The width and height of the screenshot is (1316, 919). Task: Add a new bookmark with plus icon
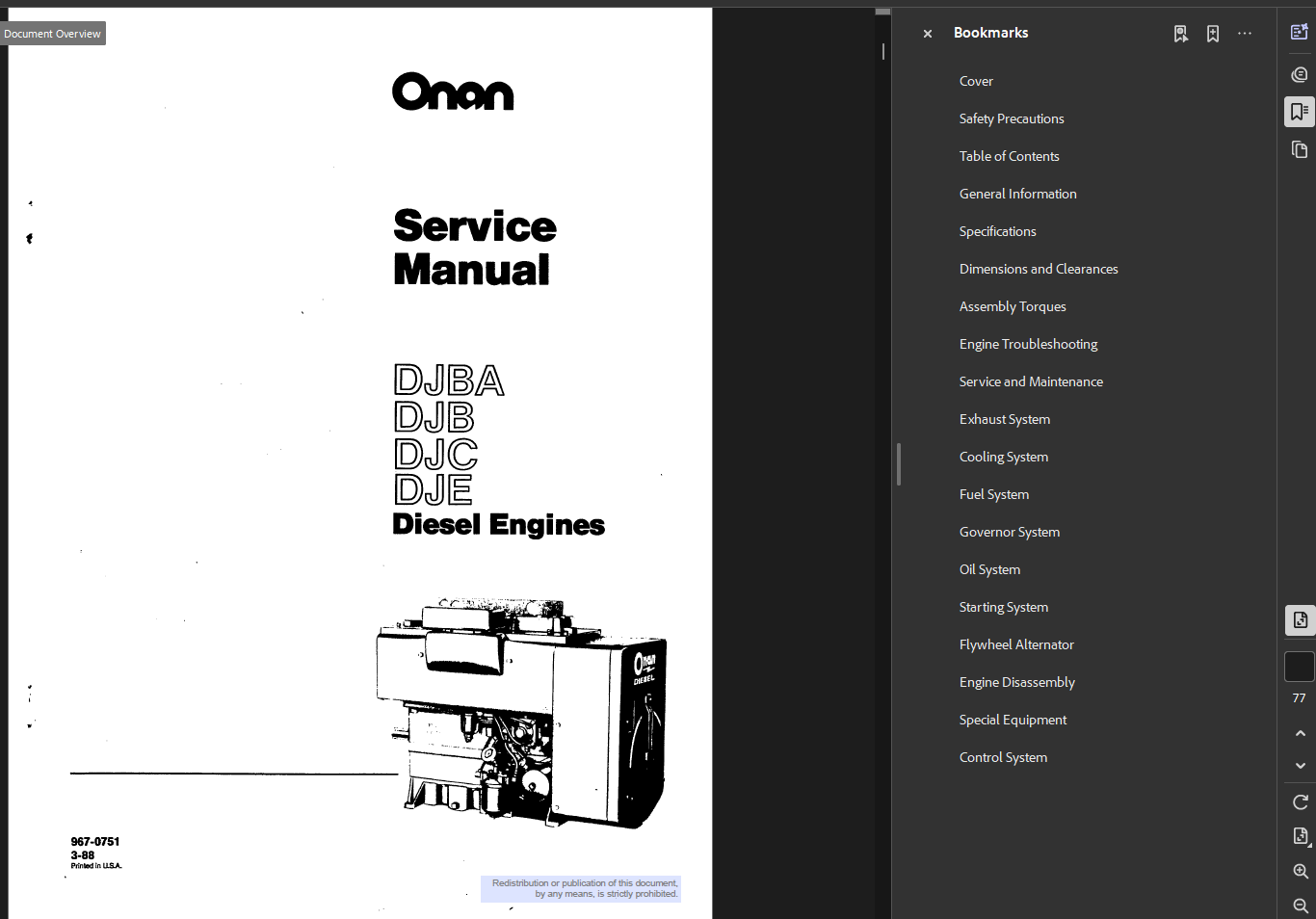click(x=1213, y=34)
